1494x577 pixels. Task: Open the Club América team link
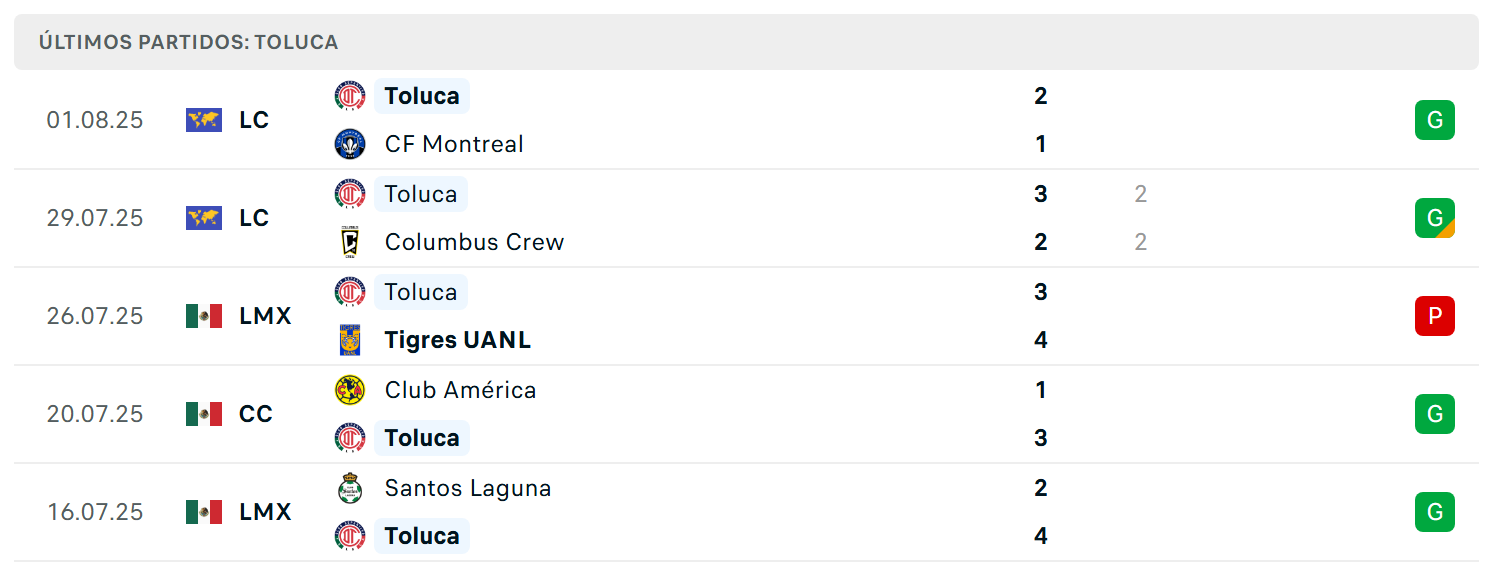[460, 390]
